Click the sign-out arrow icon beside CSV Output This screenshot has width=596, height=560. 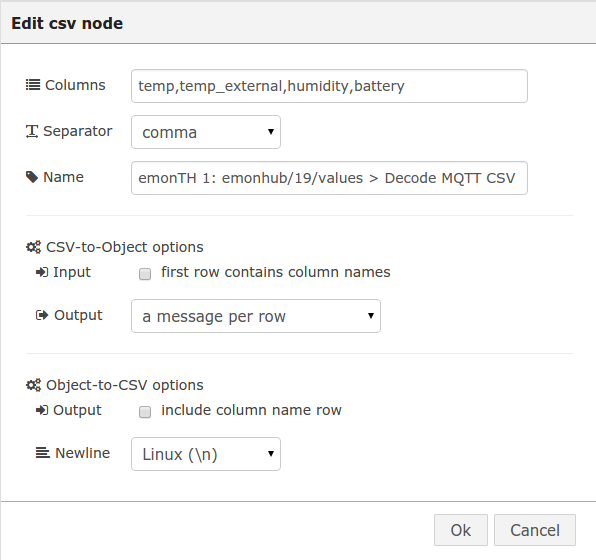[42, 315]
